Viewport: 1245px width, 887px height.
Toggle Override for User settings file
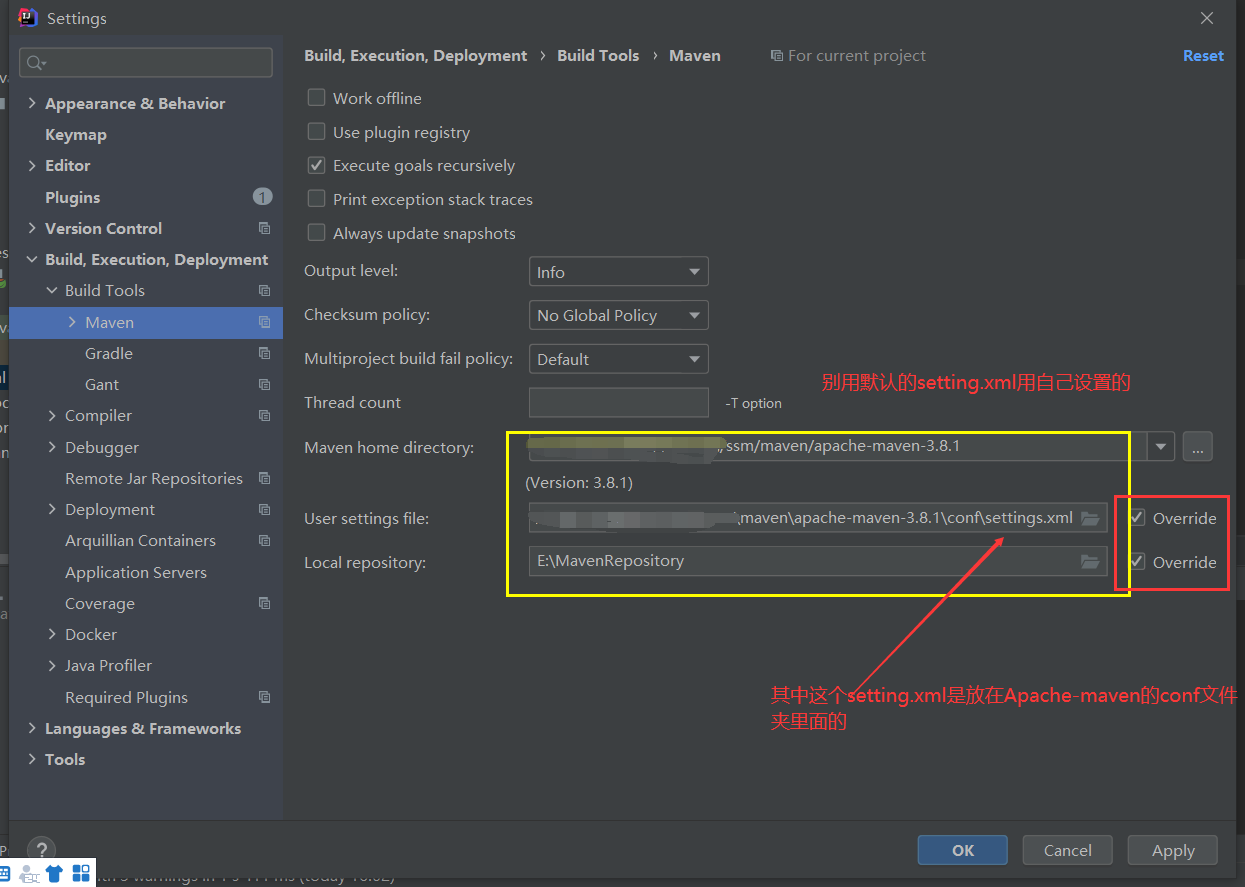(x=1137, y=518)
